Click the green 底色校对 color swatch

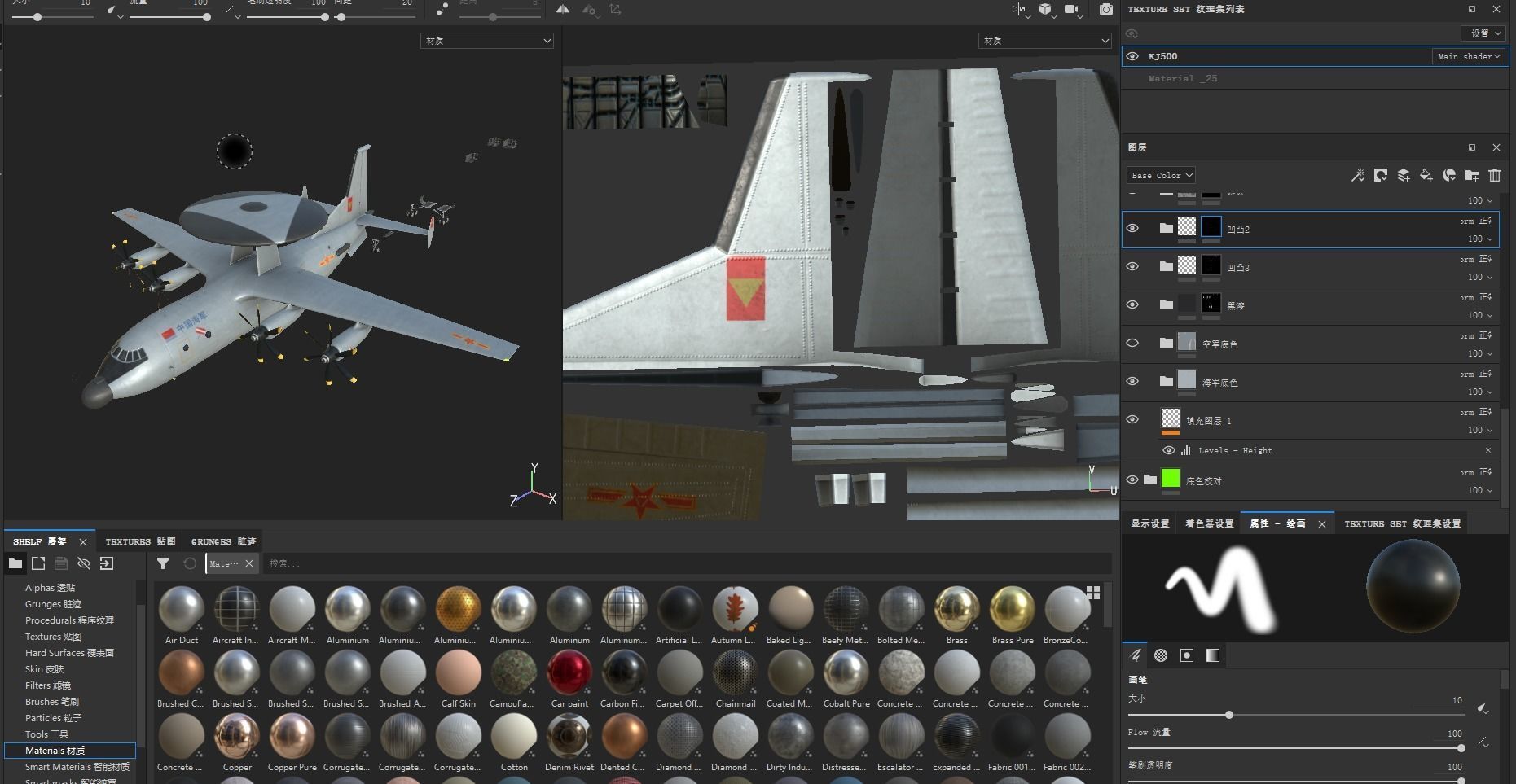1171,479
